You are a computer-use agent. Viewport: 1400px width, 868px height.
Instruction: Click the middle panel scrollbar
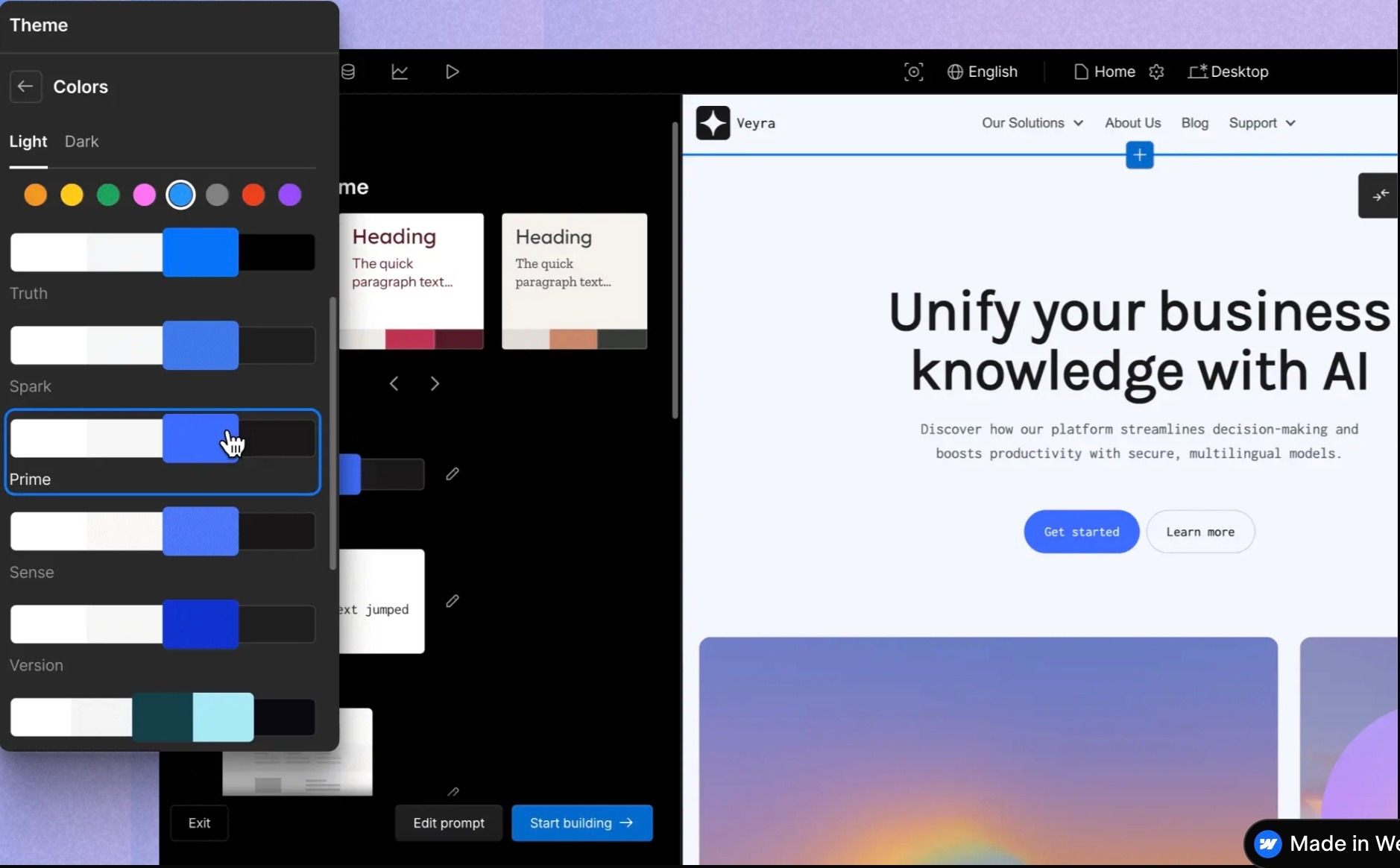tap(675, 270)
